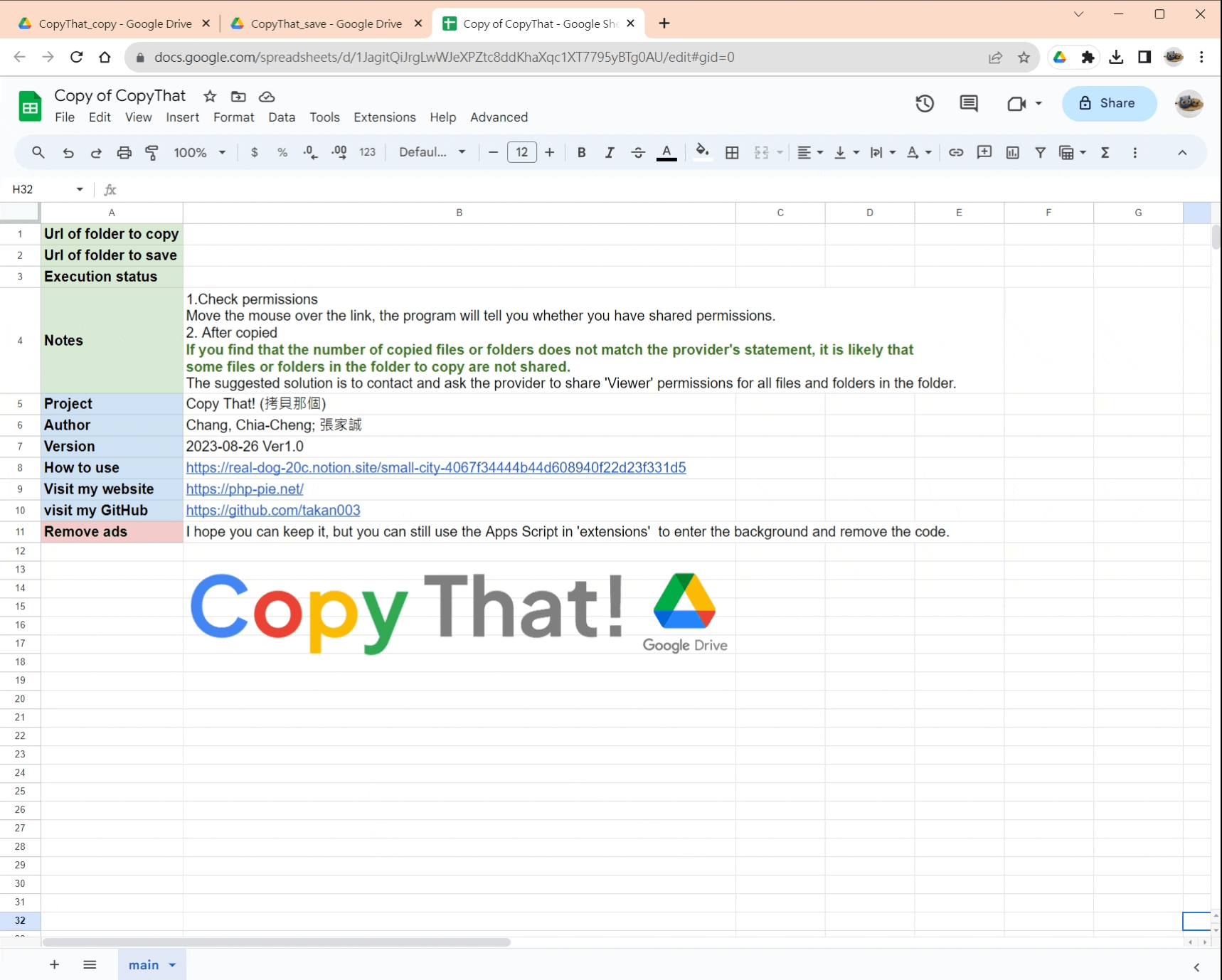Move the document to a folder
The image size is (1222, 980).
(238, 96)
